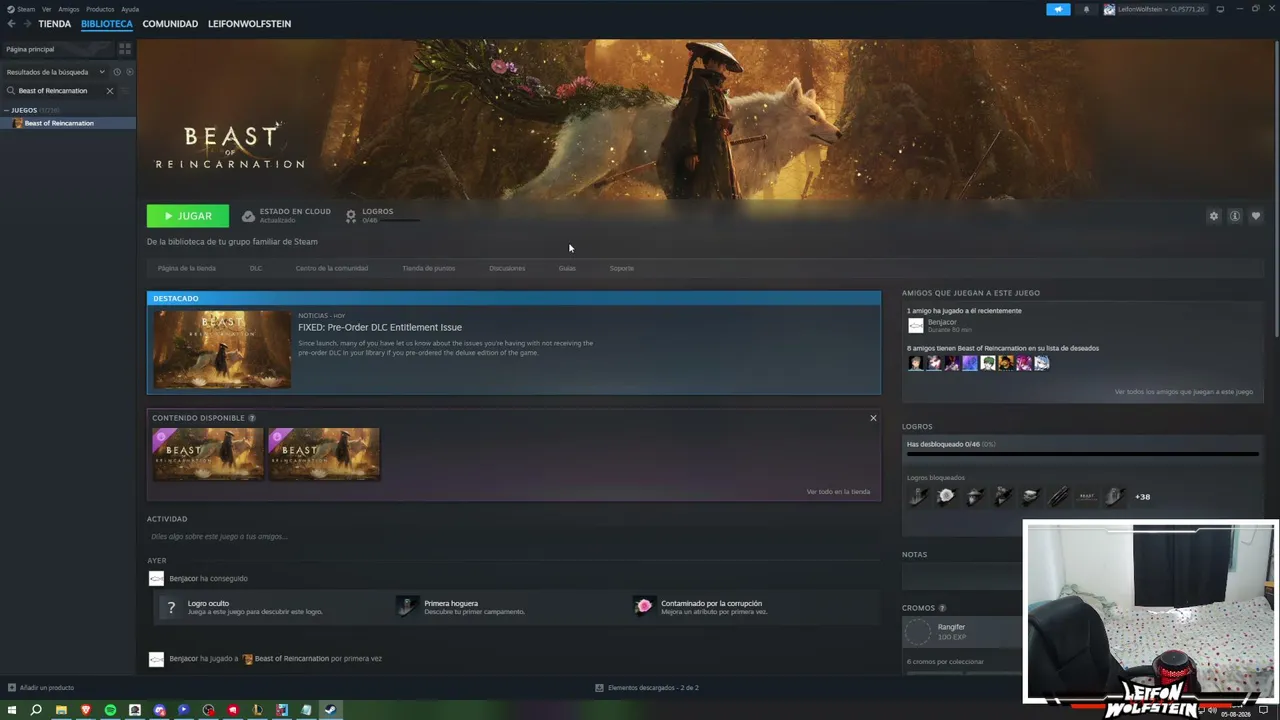
Task: Open the notifications bell
Action: click(1086, 9)
